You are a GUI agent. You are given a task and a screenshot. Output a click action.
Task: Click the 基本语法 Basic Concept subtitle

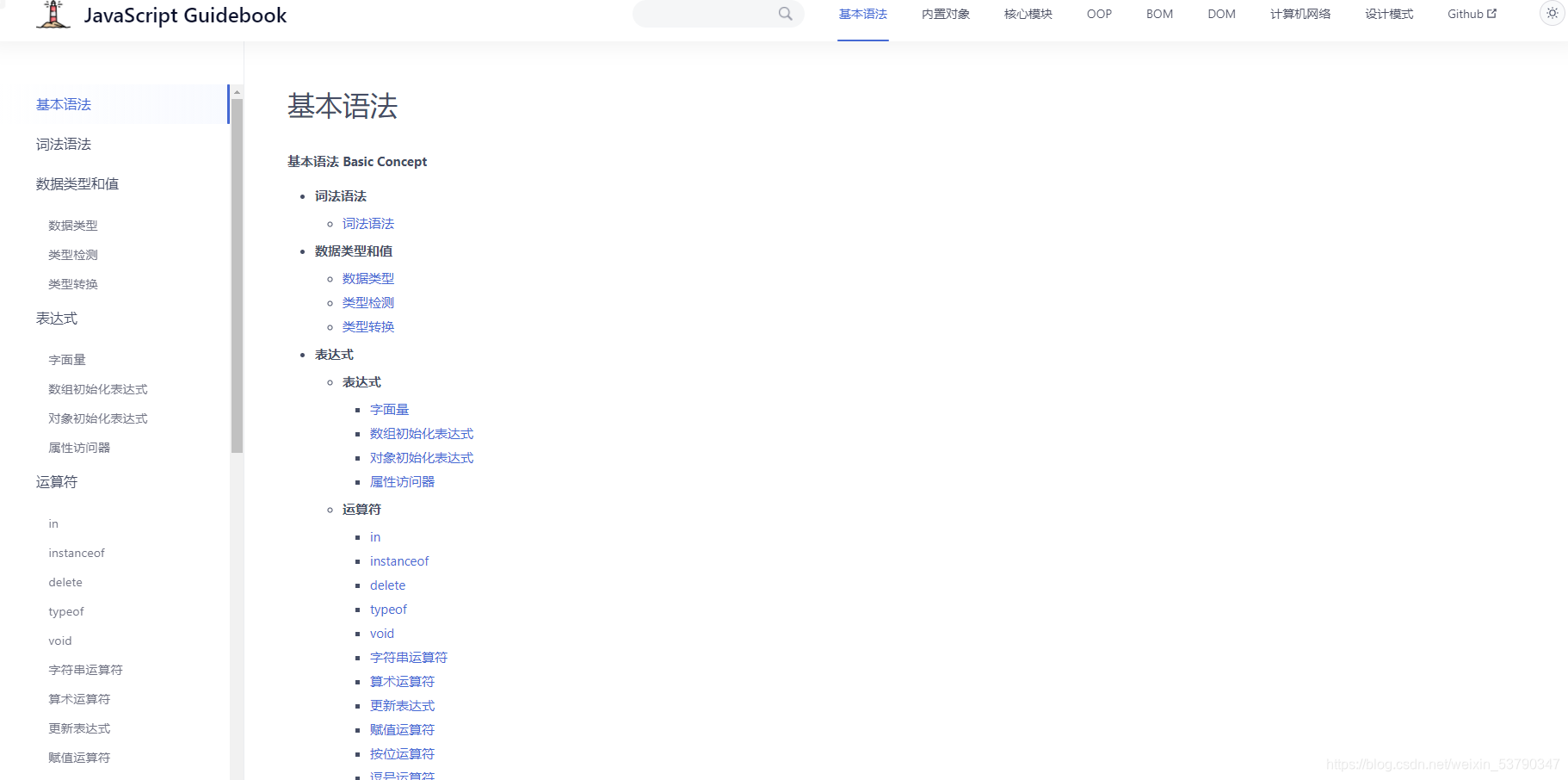[357, 161]
